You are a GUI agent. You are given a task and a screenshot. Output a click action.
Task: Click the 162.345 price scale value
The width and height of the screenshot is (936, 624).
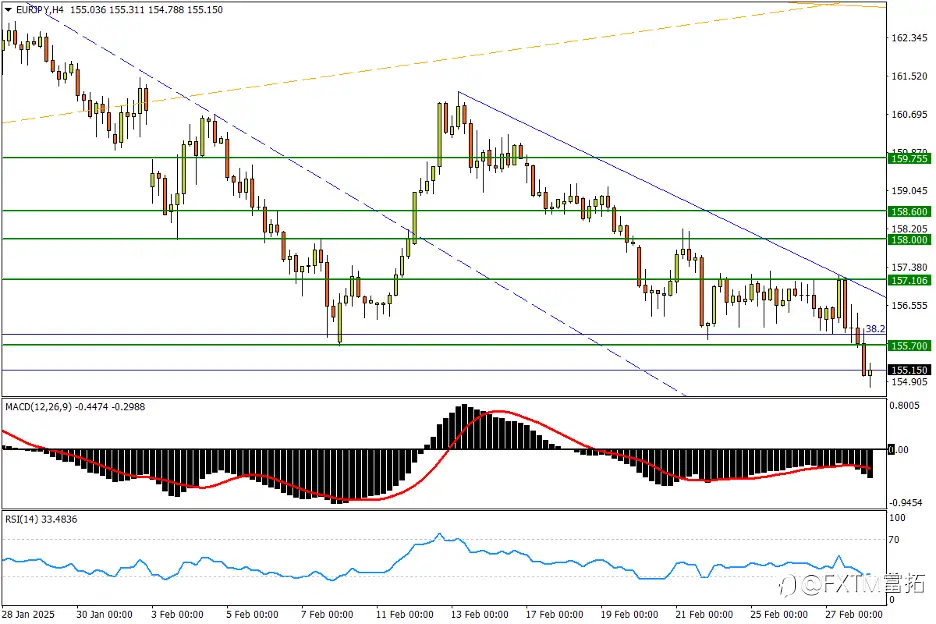coord(909,38)
